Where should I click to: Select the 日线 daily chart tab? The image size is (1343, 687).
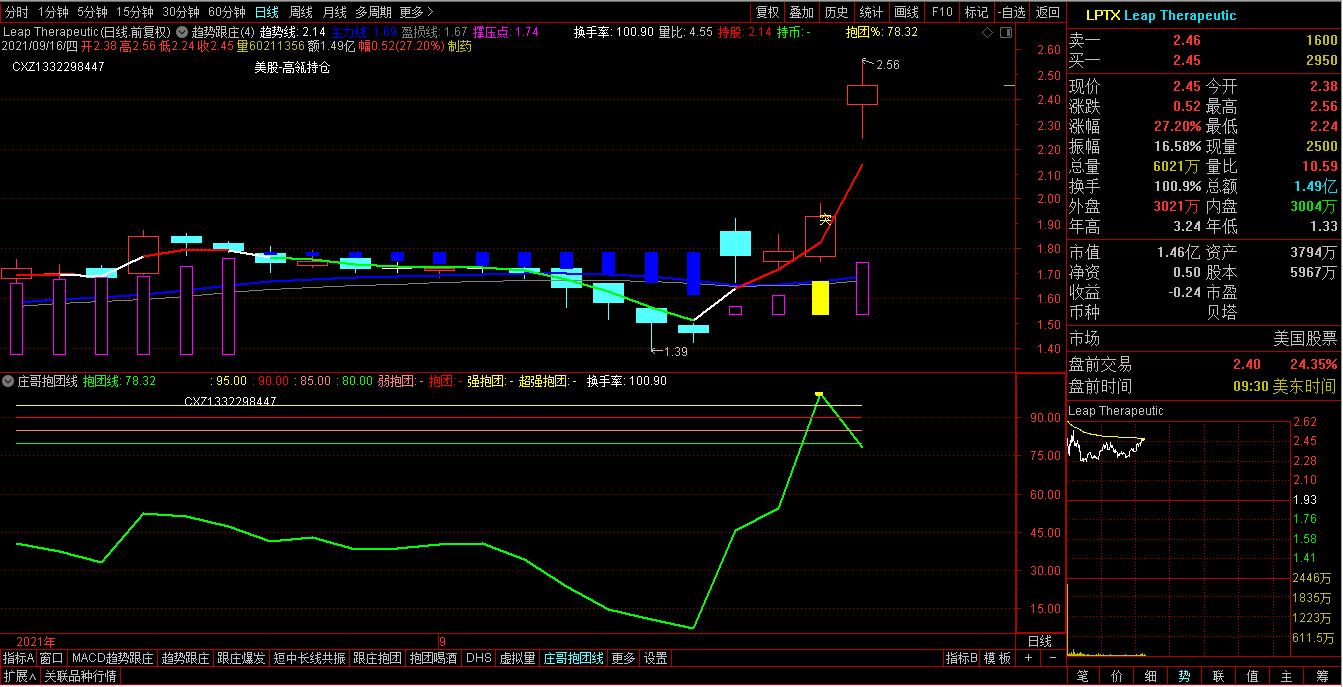[267, 12]
